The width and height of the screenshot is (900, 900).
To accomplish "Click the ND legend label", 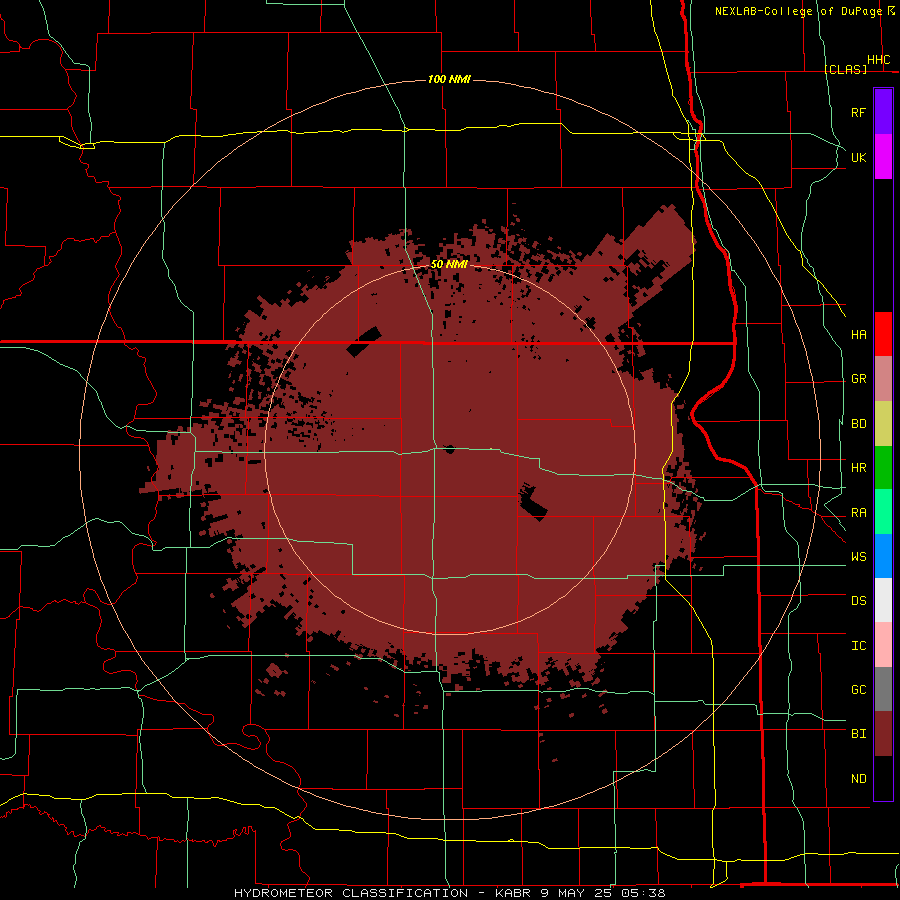I will [858, 779].
